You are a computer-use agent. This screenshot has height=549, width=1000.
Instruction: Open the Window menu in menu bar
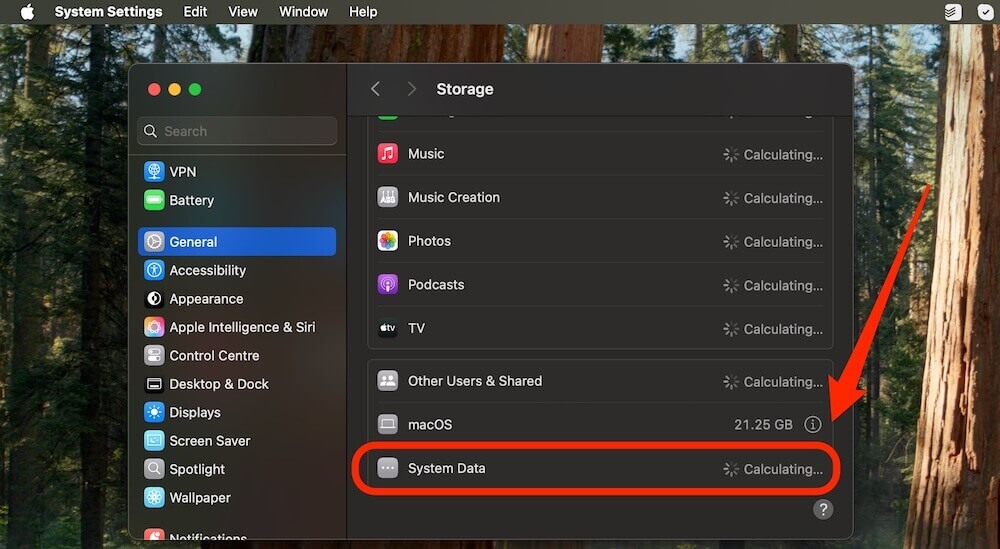tap(303, 12)
